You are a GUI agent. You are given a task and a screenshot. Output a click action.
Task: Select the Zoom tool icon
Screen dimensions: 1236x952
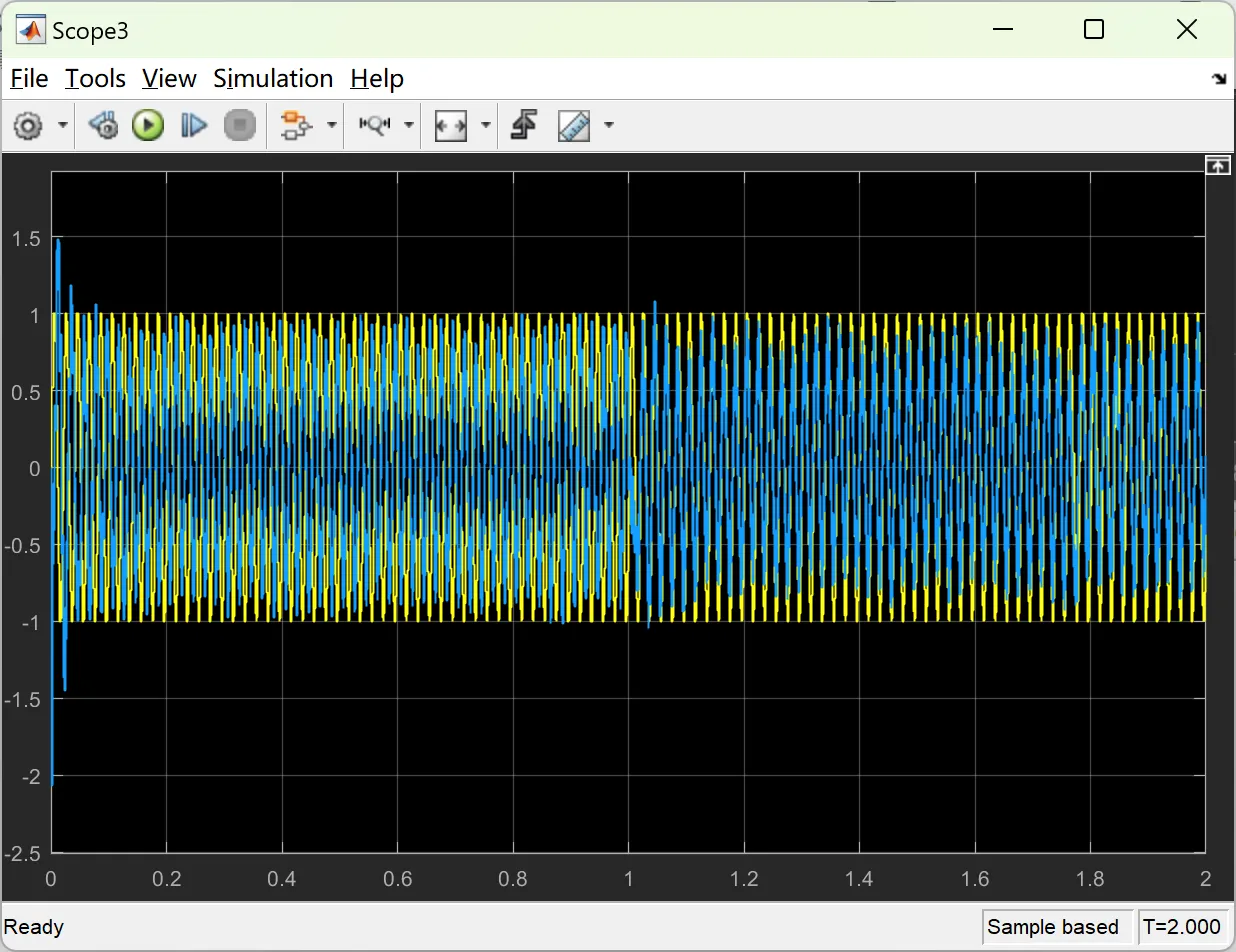point(374,126)
